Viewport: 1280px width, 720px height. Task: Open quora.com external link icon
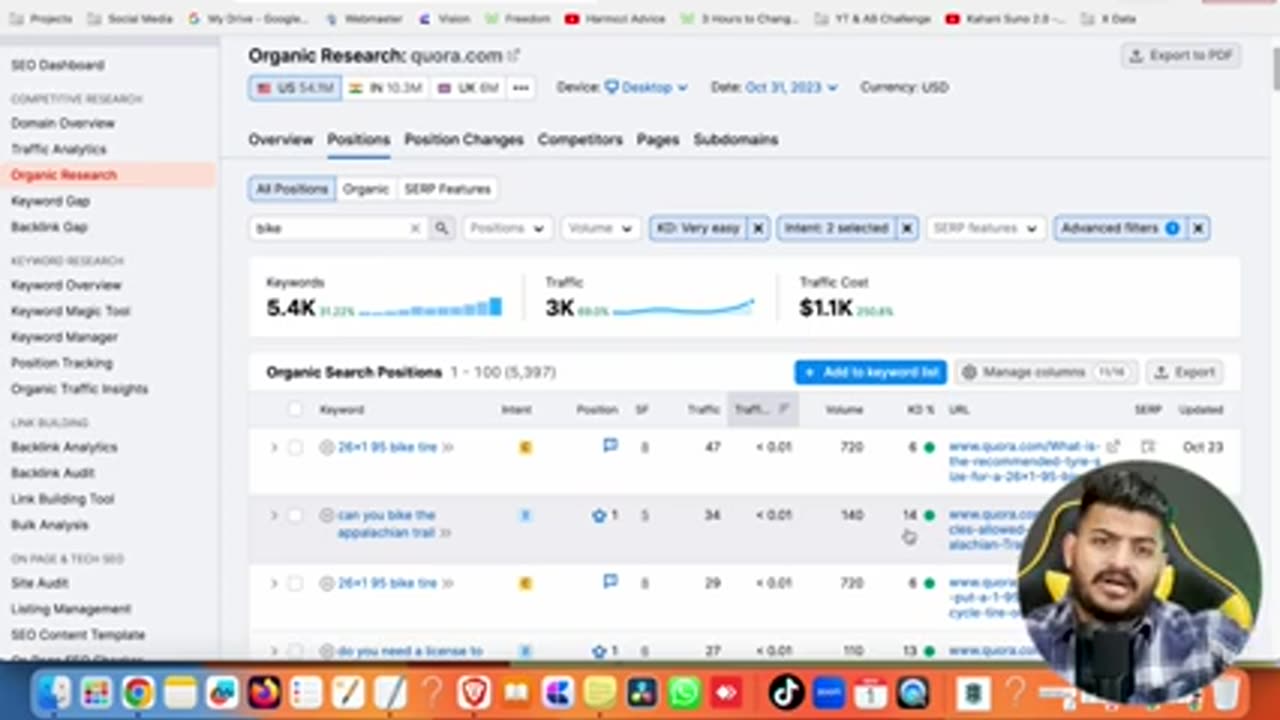[x=514, y=56]
